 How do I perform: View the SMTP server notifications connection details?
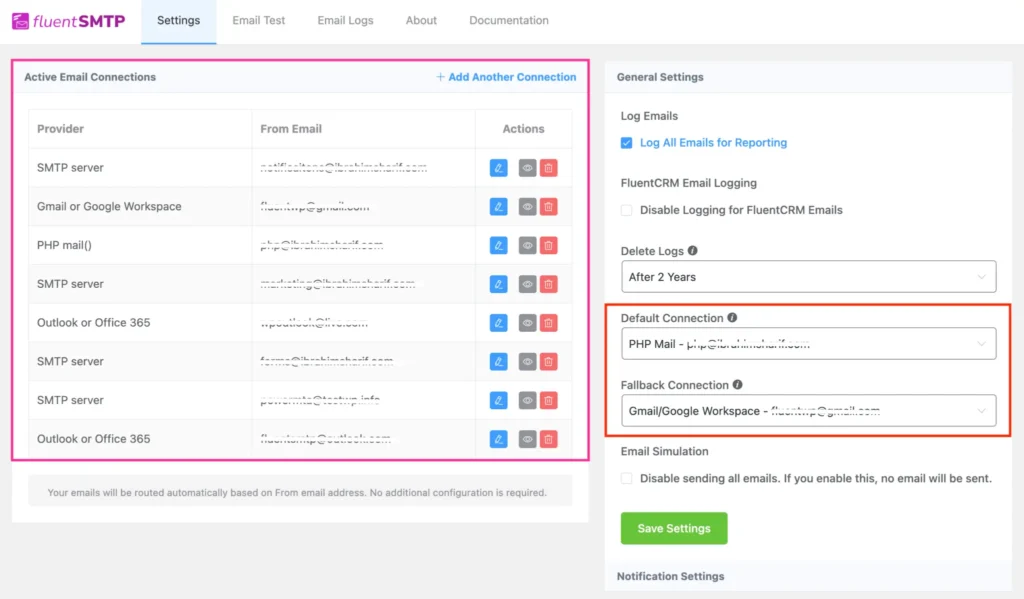coord(527,168)
